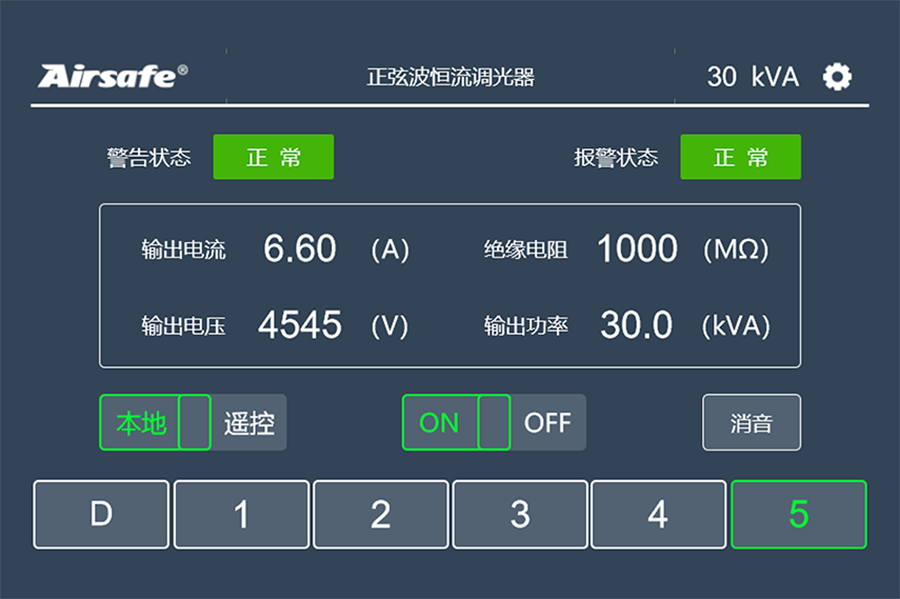Image resolution: width=900 pixels, height=599 pixels.
Task: Open the settings gear icon
Action: pyautogui.click(x=838, y=76)
